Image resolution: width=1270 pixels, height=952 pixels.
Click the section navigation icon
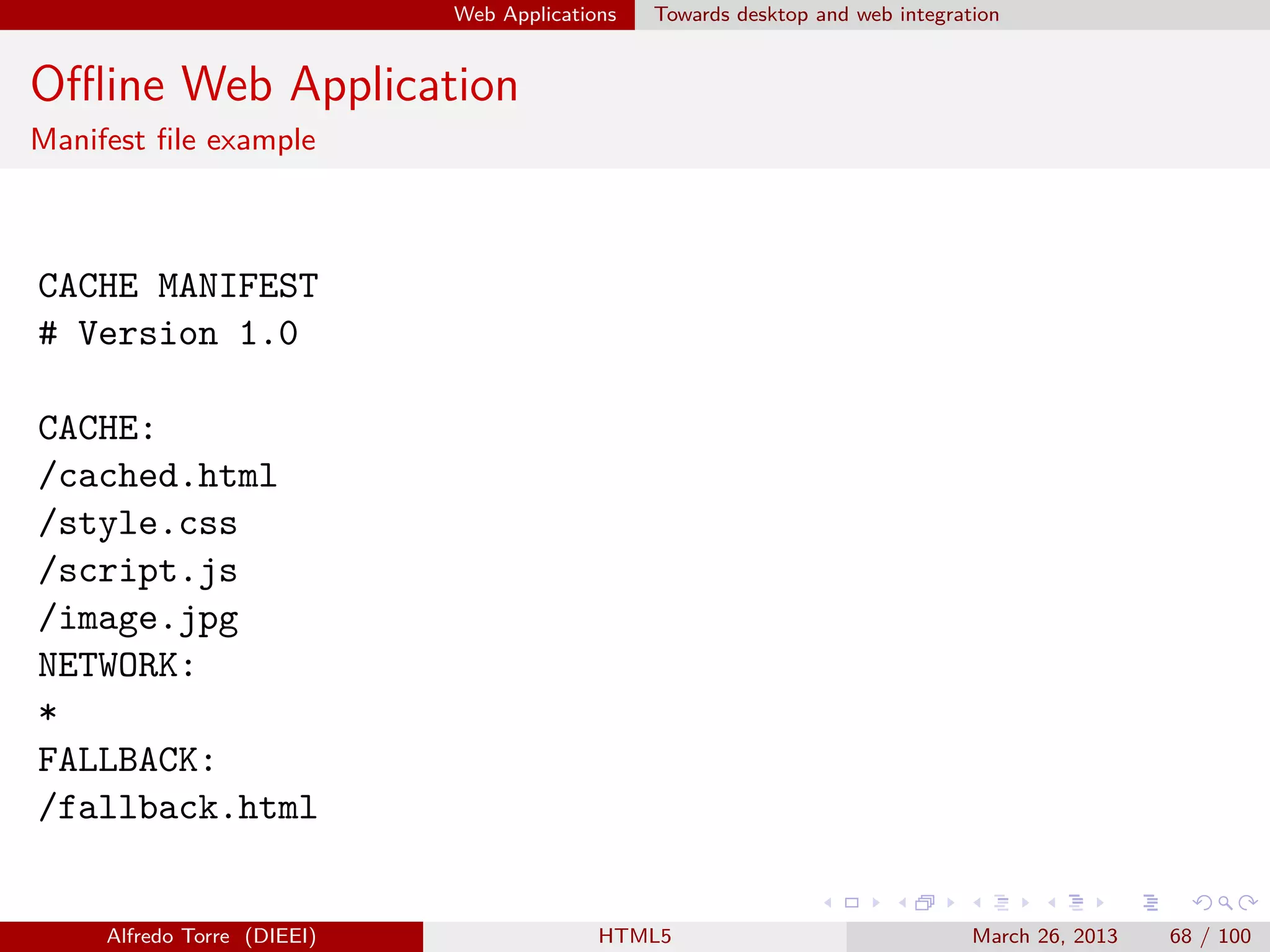pos(1077,902)
